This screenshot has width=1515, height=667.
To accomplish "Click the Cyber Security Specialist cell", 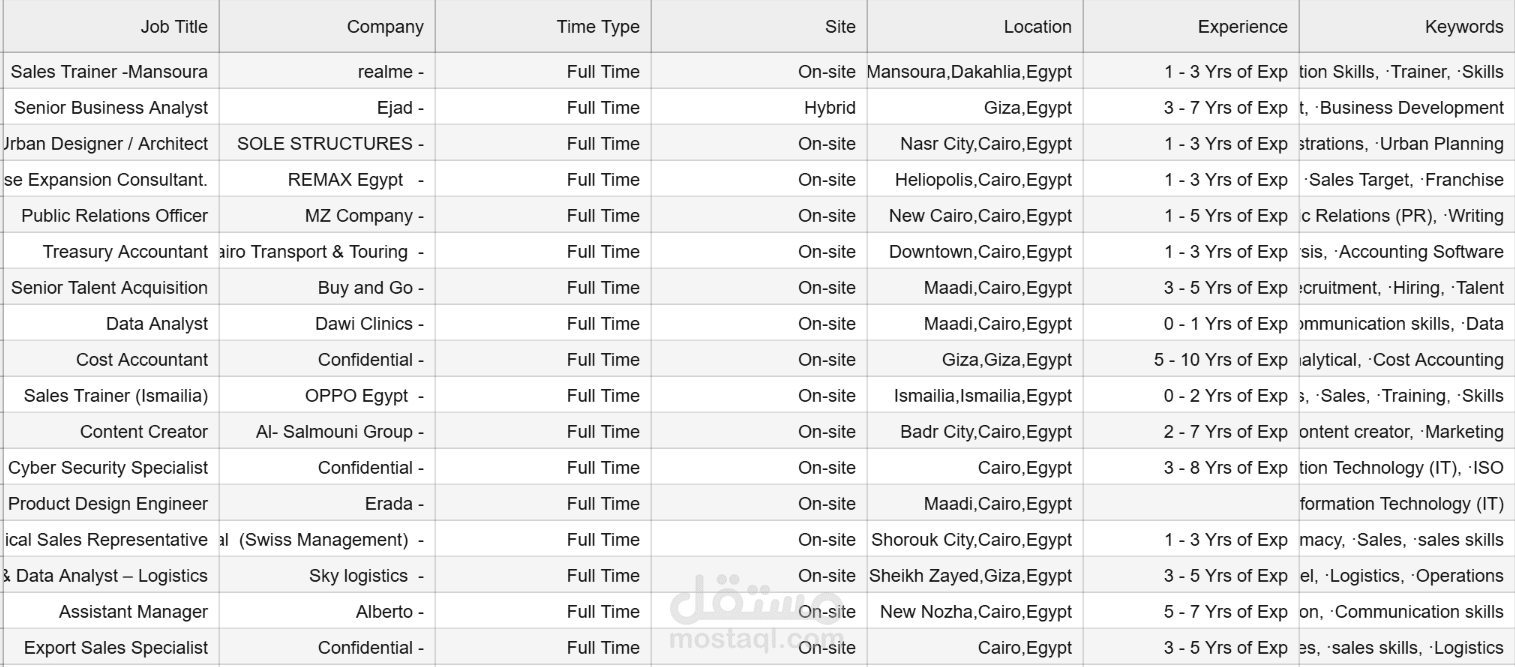I will coord(111,467).
